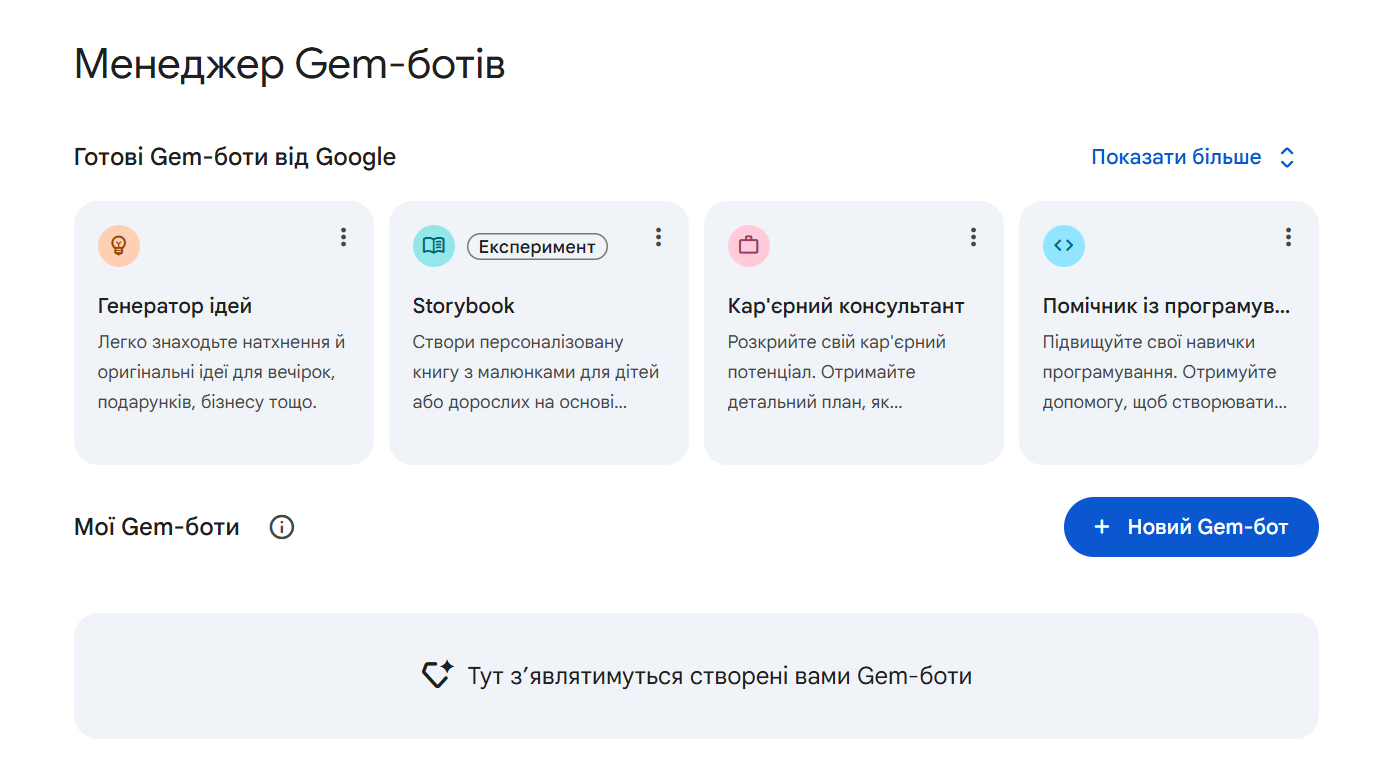Open the info icon beside Мої Gem-боти
Image resolution: width=1390 pixels, height=774 pixels.
pos(282,527)
